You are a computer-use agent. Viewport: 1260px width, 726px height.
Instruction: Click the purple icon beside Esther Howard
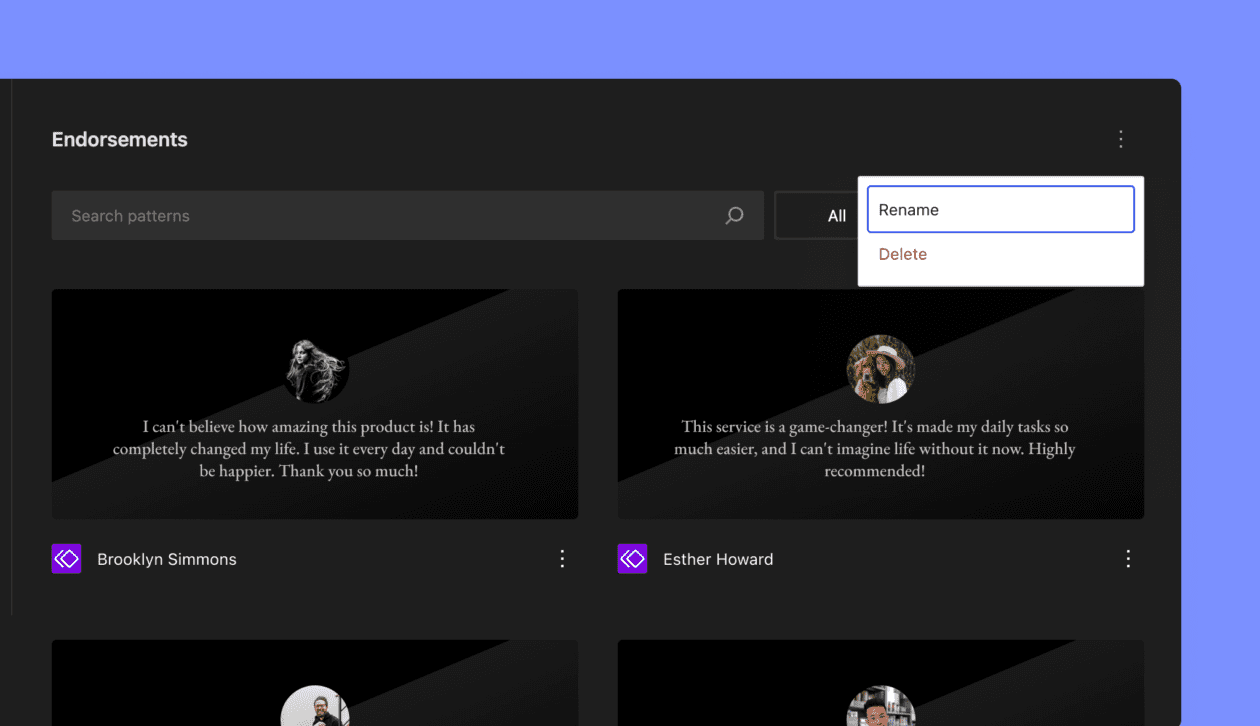(632, 559)
